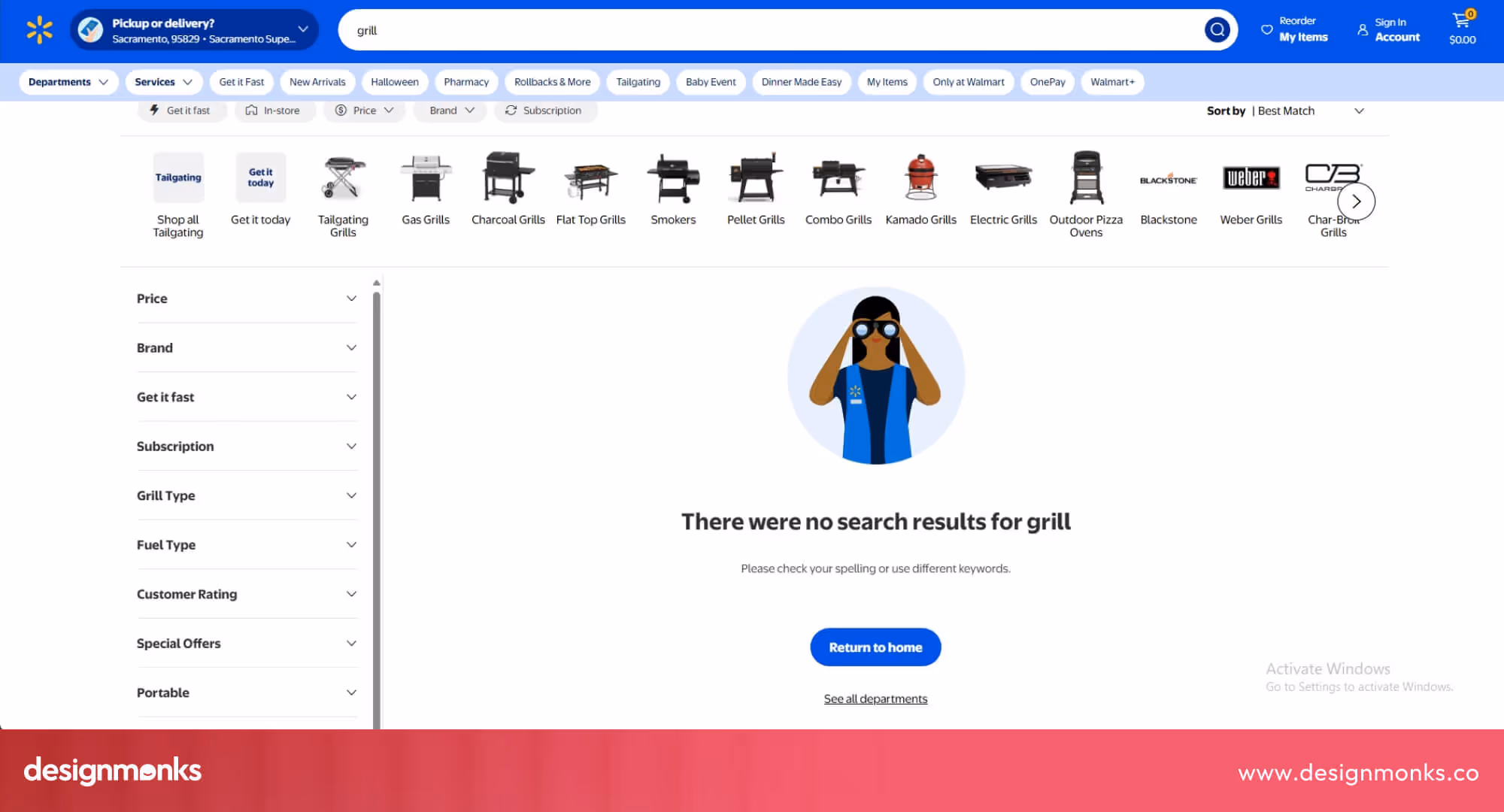
Task: Open the See all departments link
Action: point(875,698)
